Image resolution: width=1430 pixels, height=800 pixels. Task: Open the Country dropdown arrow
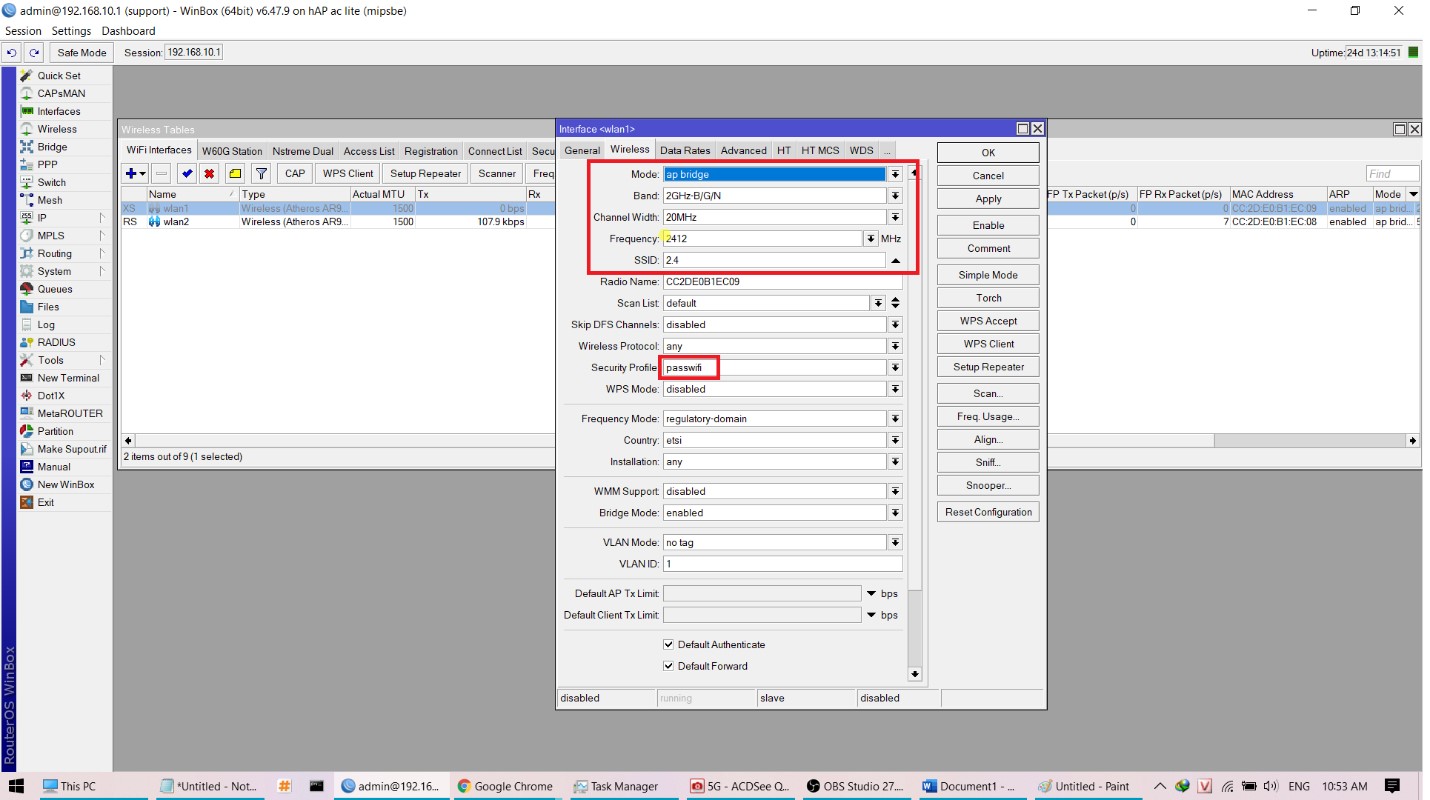click(x=895, y=440)
